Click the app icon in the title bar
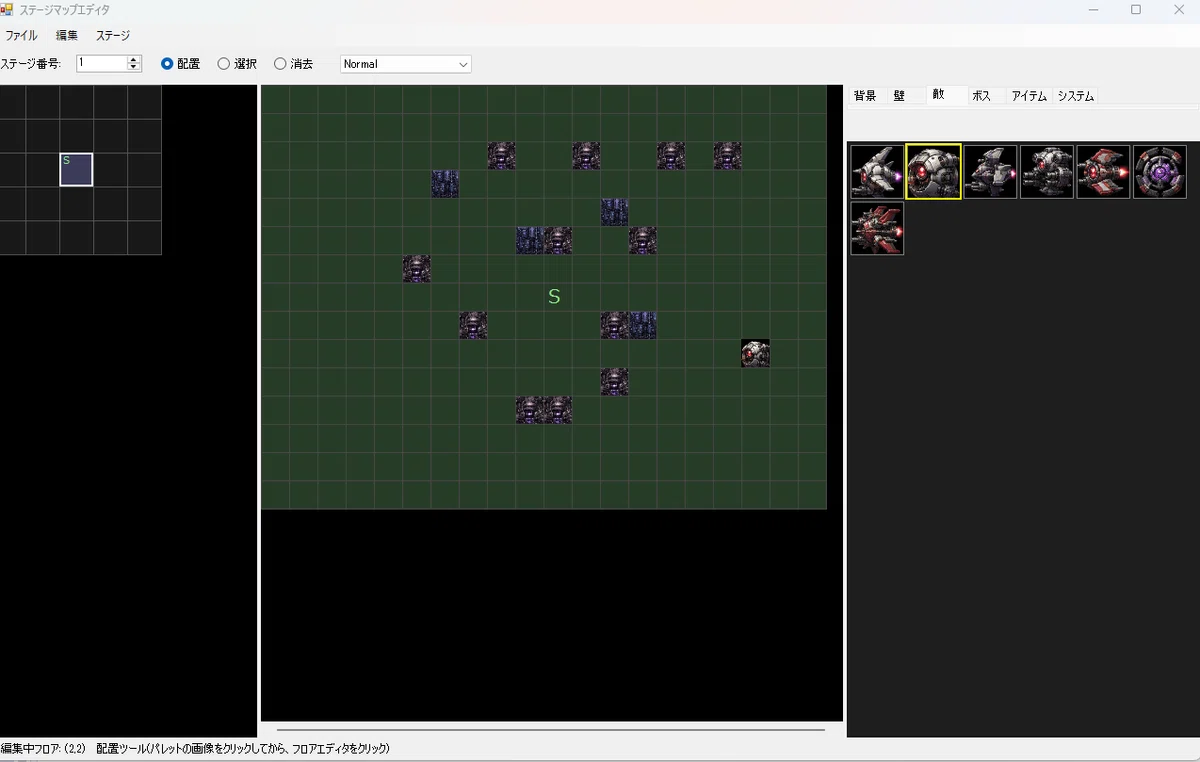This screenshot has width=1200, height=762. [x=7, y=10]
